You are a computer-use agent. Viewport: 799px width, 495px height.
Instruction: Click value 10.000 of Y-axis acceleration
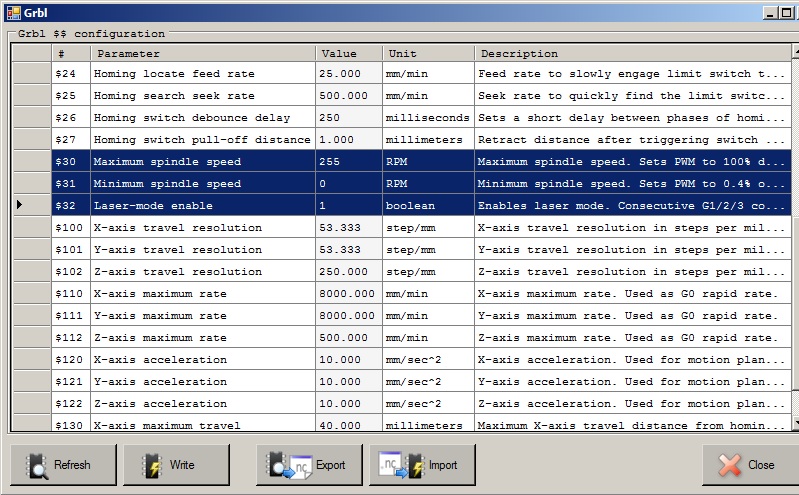(x=349, y=381)
